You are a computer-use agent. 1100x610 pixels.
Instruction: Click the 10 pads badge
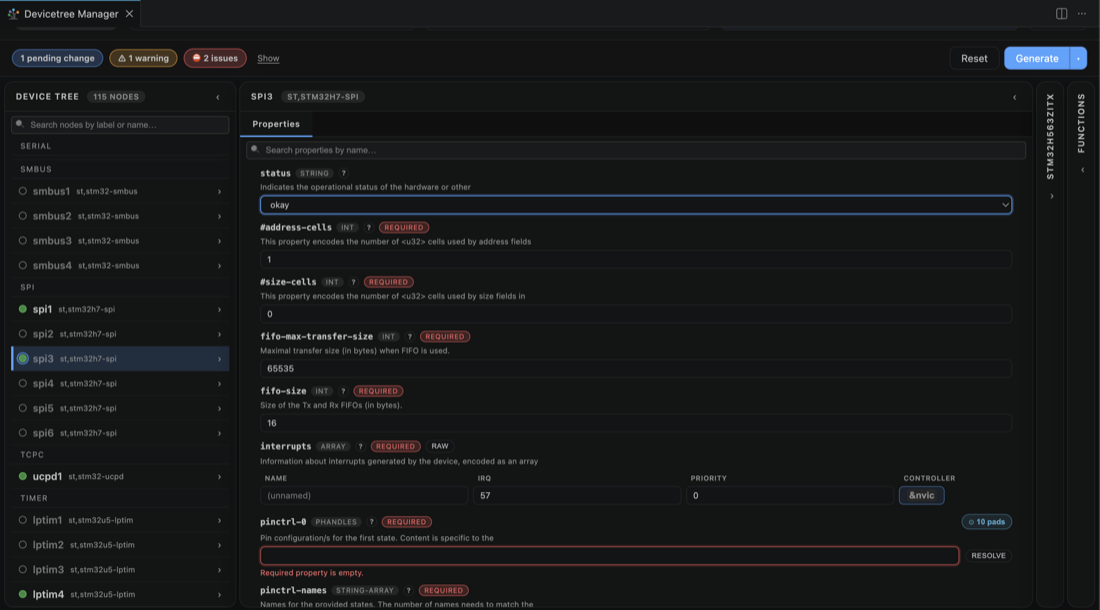(x=986, y=522)
